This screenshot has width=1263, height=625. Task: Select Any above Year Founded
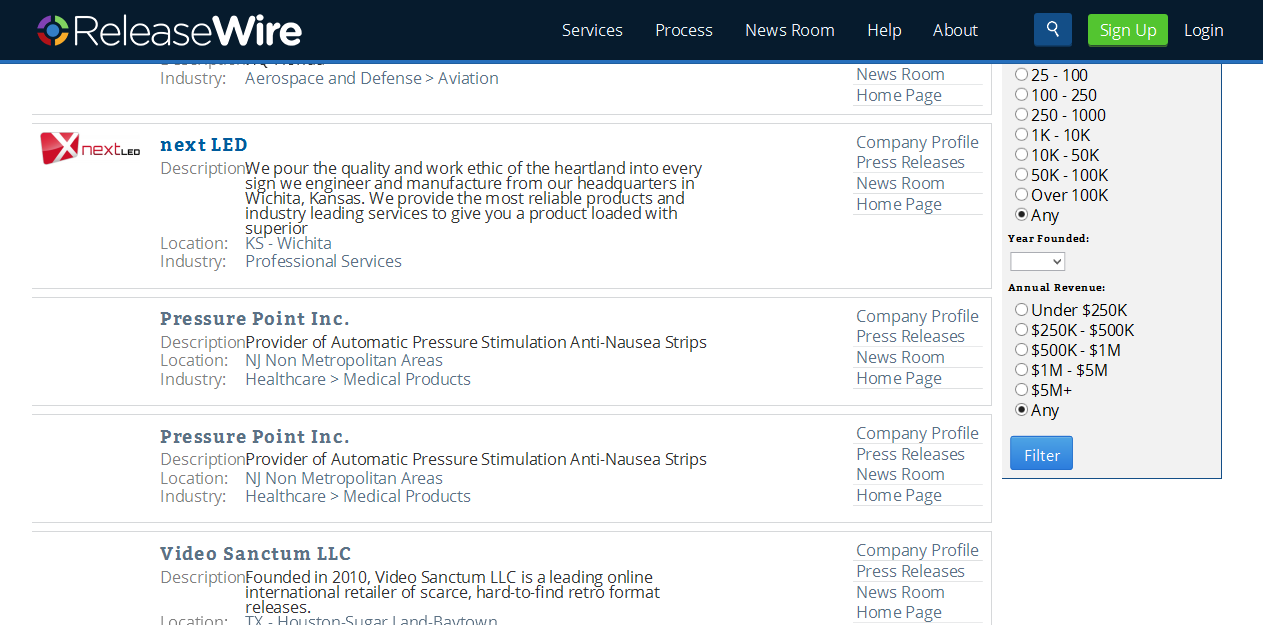click(x=1022, y=215)
